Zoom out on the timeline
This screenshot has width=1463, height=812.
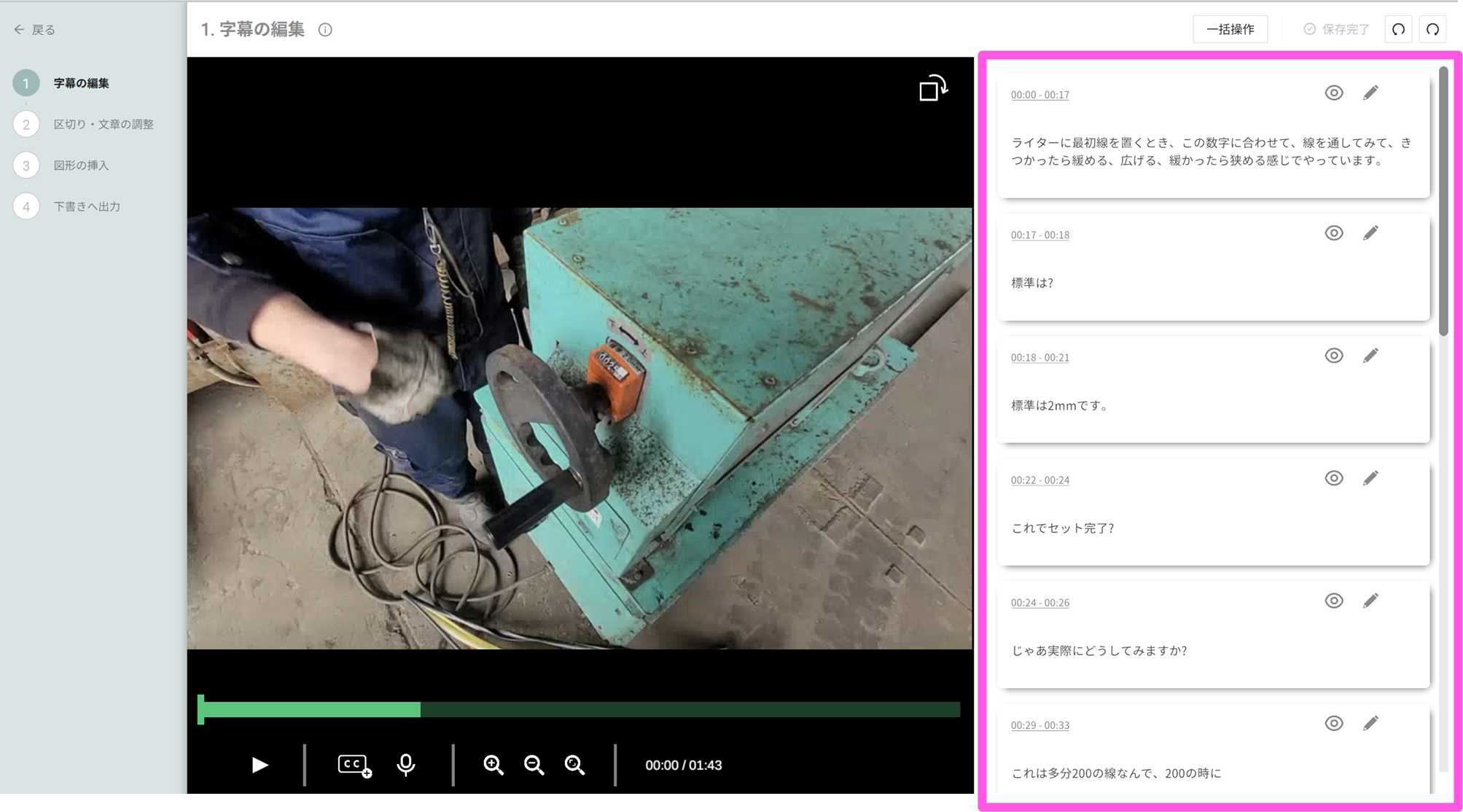pos(534,765)
